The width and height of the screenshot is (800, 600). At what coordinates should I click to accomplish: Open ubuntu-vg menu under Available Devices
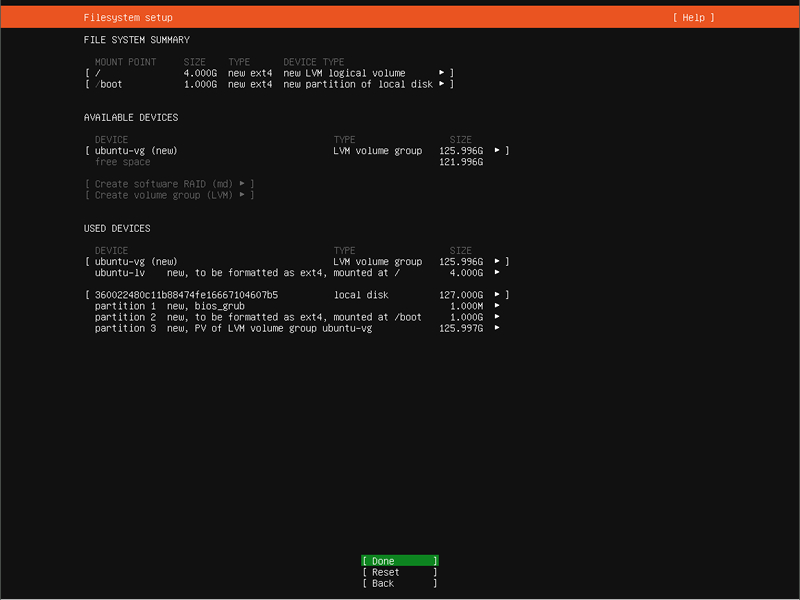(497, 151)
